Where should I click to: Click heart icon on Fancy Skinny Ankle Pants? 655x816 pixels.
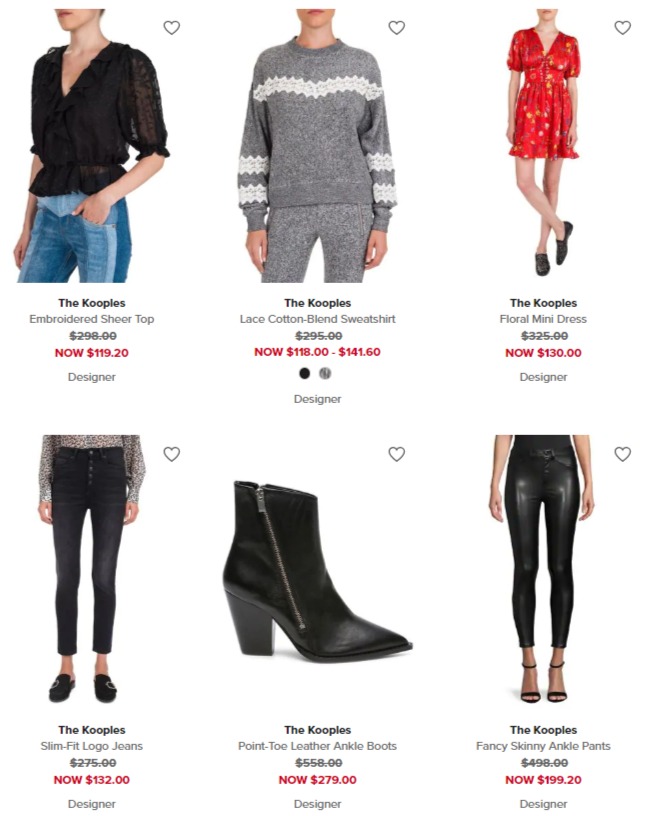622,454
